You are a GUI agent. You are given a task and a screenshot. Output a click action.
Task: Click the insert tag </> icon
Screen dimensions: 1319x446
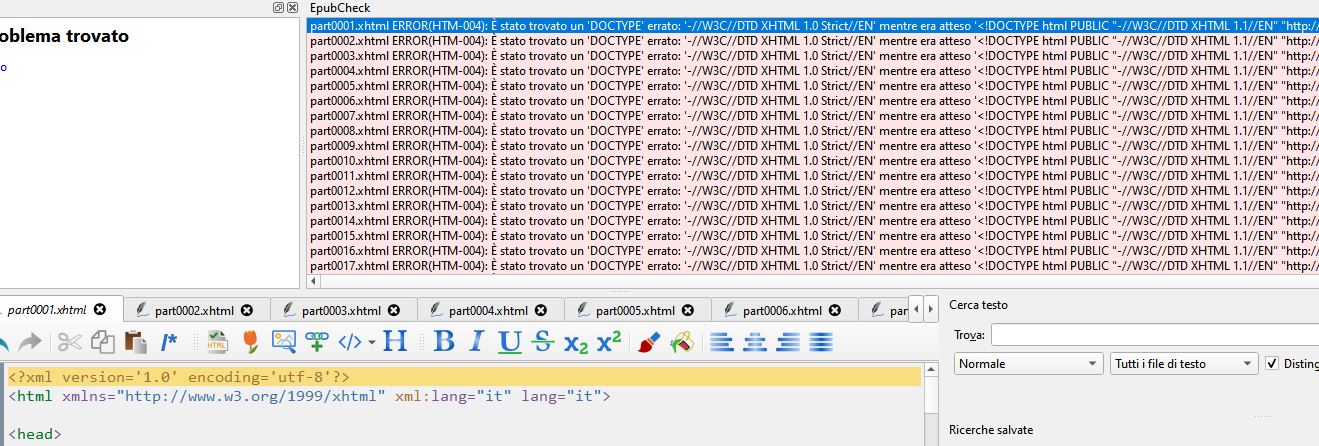pos(350,342)
